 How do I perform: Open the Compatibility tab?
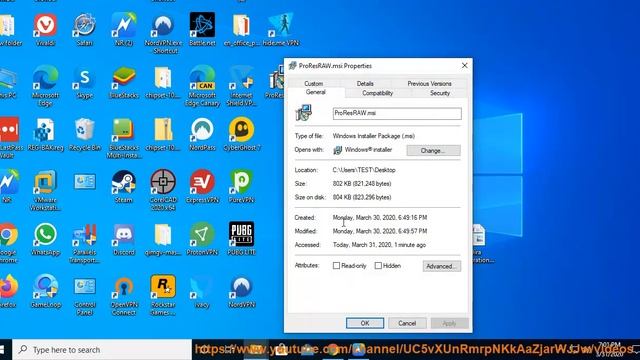click(x=378, y=93)
